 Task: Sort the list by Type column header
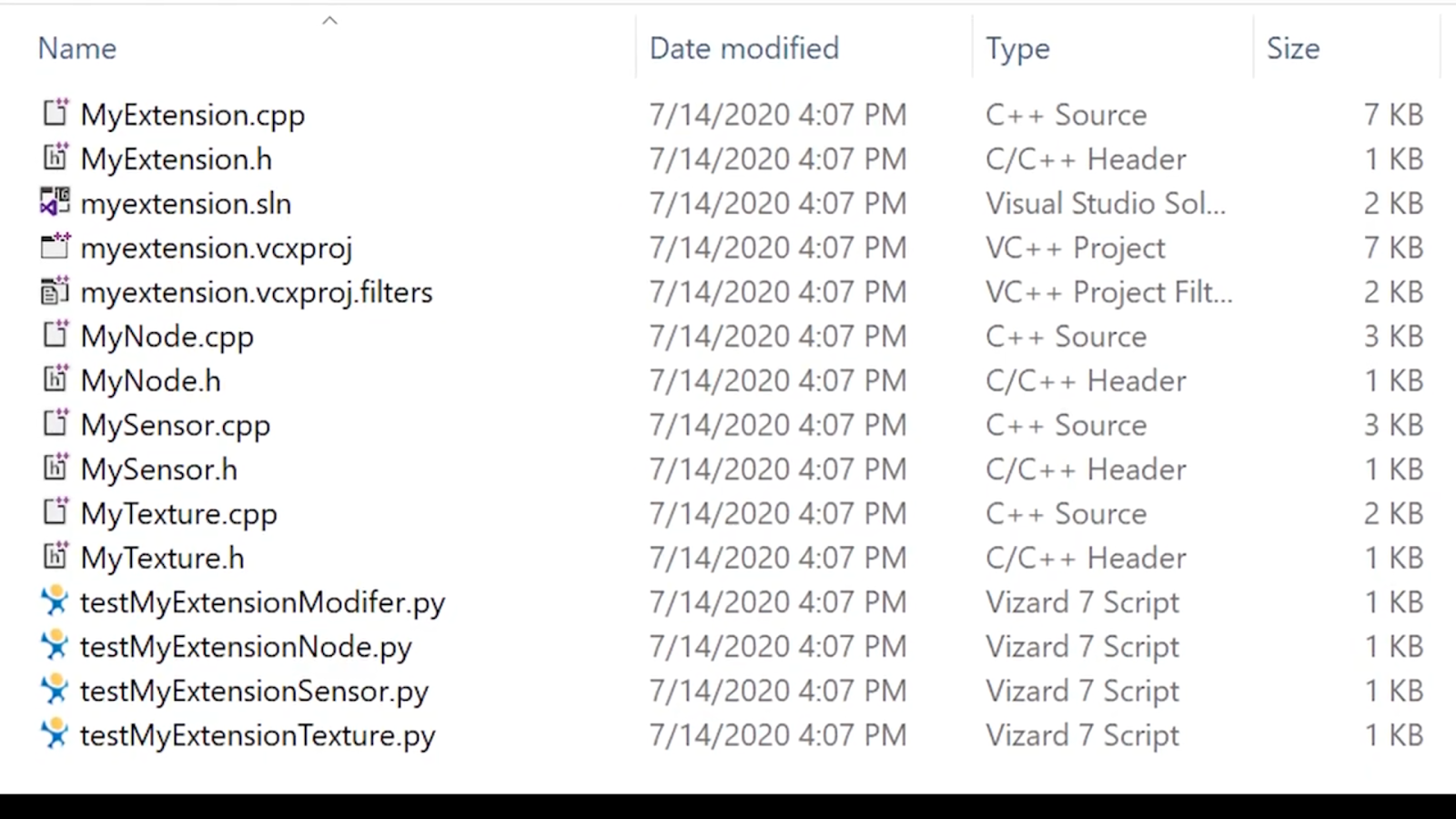click(x=1017, y=48)
